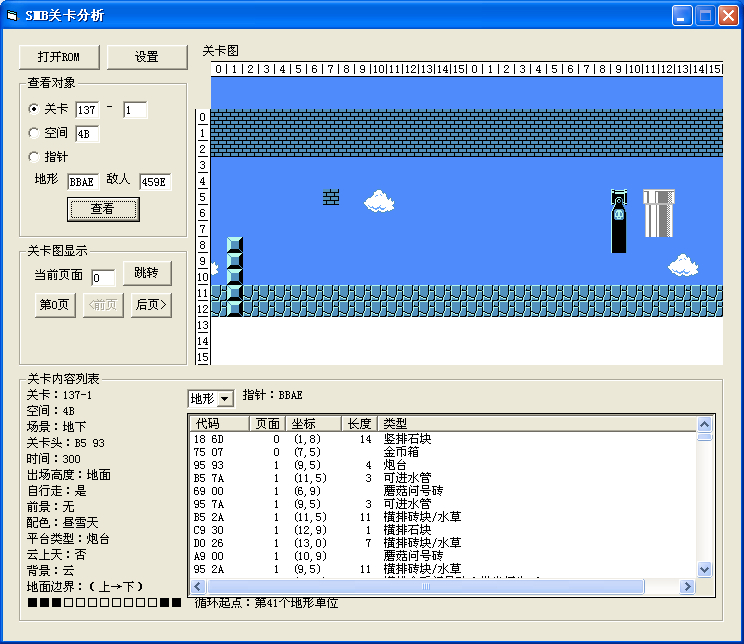Open the 设置 settings button
The image size is (744, 644).
click(x=147, y=57)
